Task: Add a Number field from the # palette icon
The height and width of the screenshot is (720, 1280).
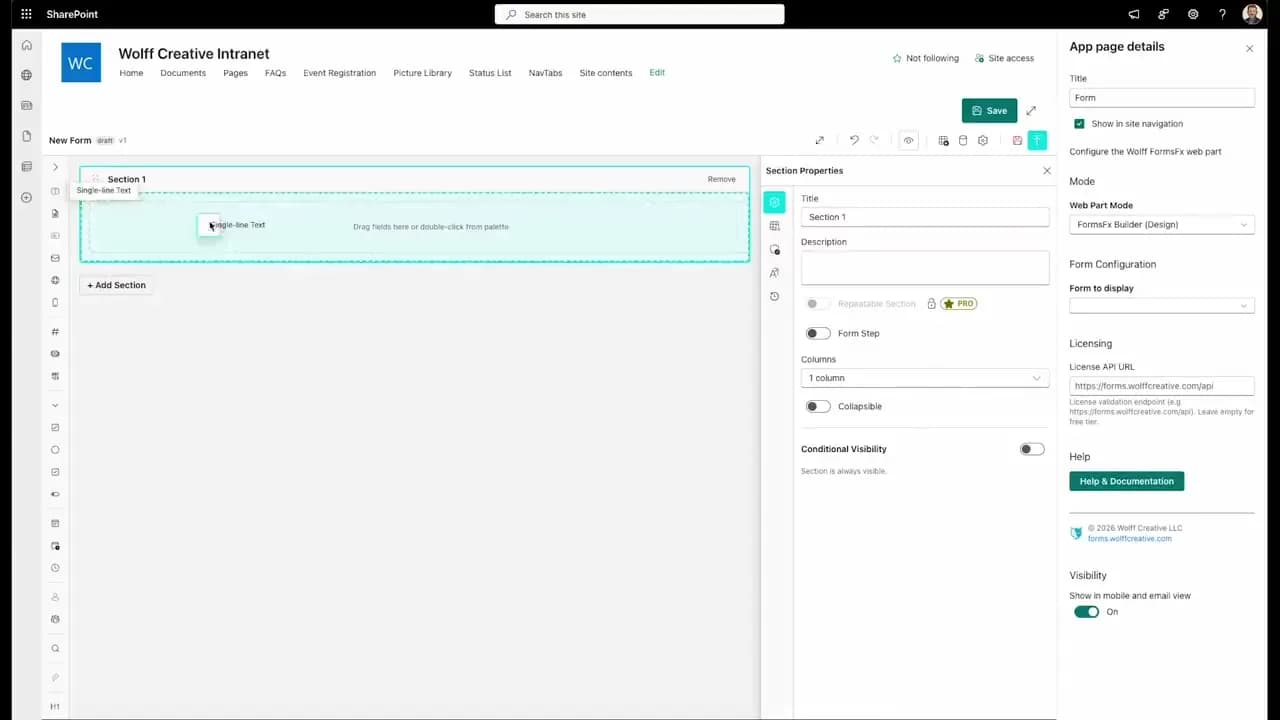Action: coord(55,332)
